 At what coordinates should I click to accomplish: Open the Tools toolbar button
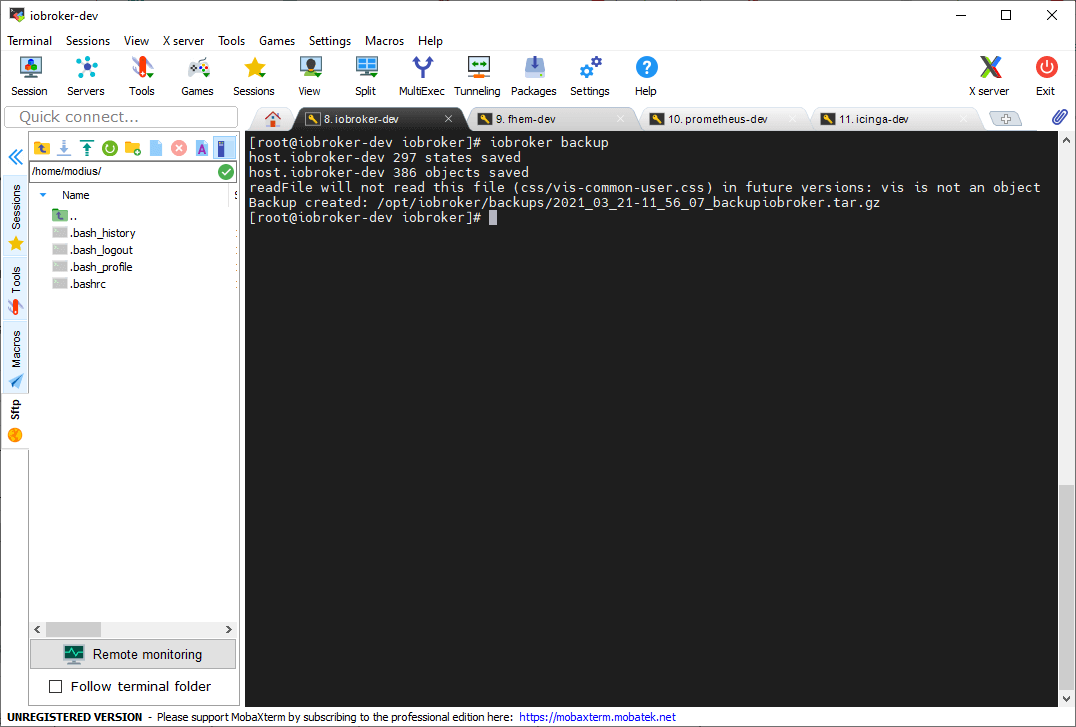141,76
